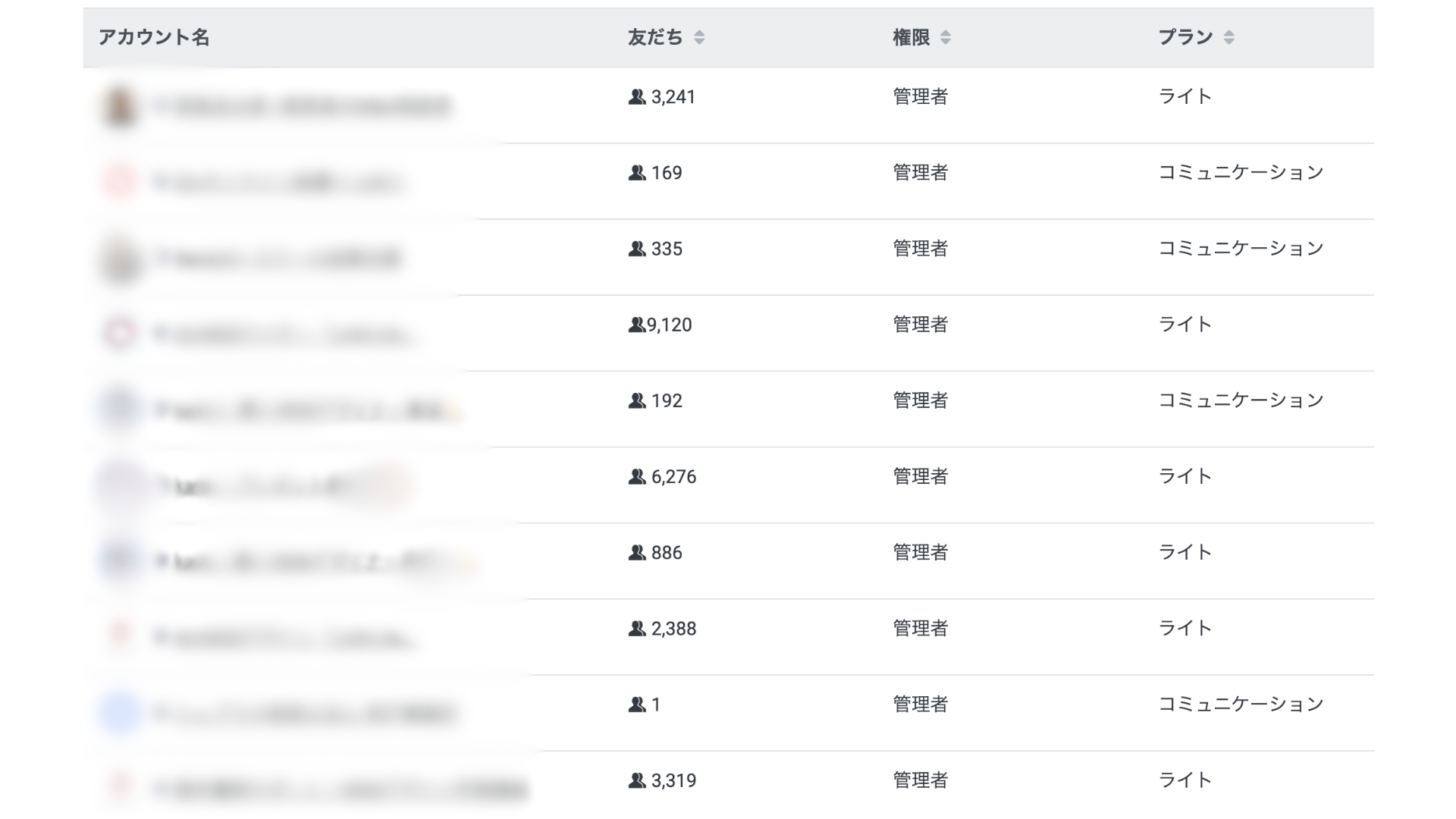Image resolution: width=1456 pixels, height=819 pixels.
Task: Click コミュニケーション plan in the 169-friend row
Action: tap(1241, 173)
